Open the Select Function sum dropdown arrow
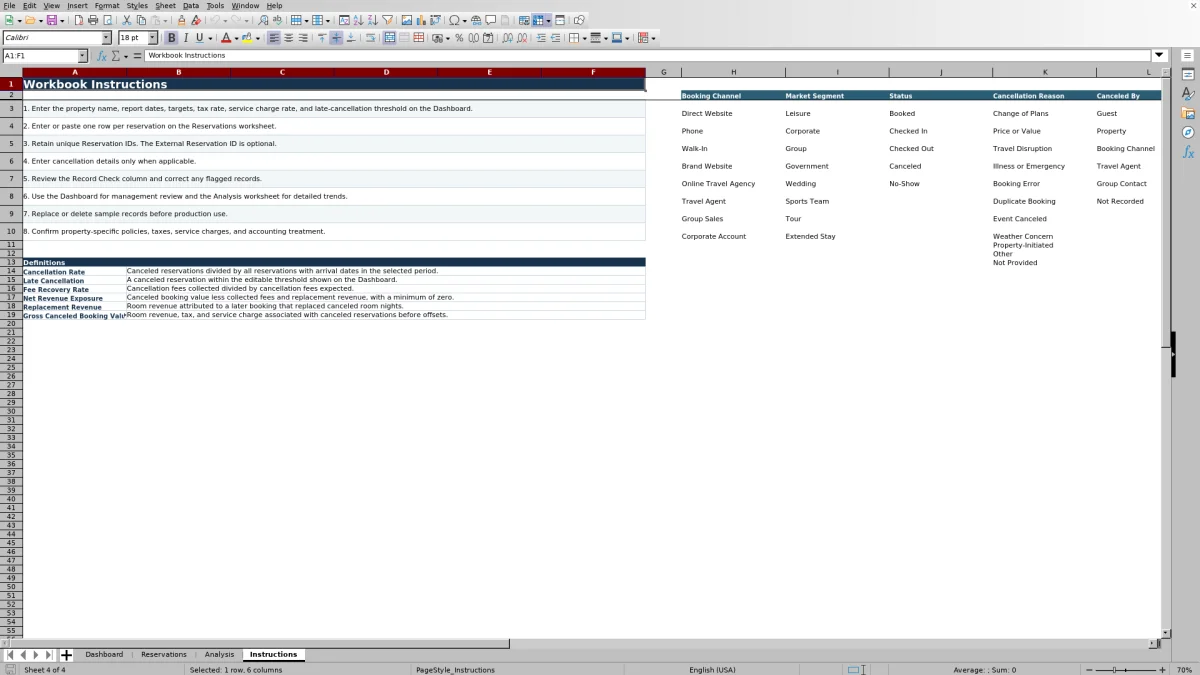This screenshot has height=675, width=1200. [125, 56]
